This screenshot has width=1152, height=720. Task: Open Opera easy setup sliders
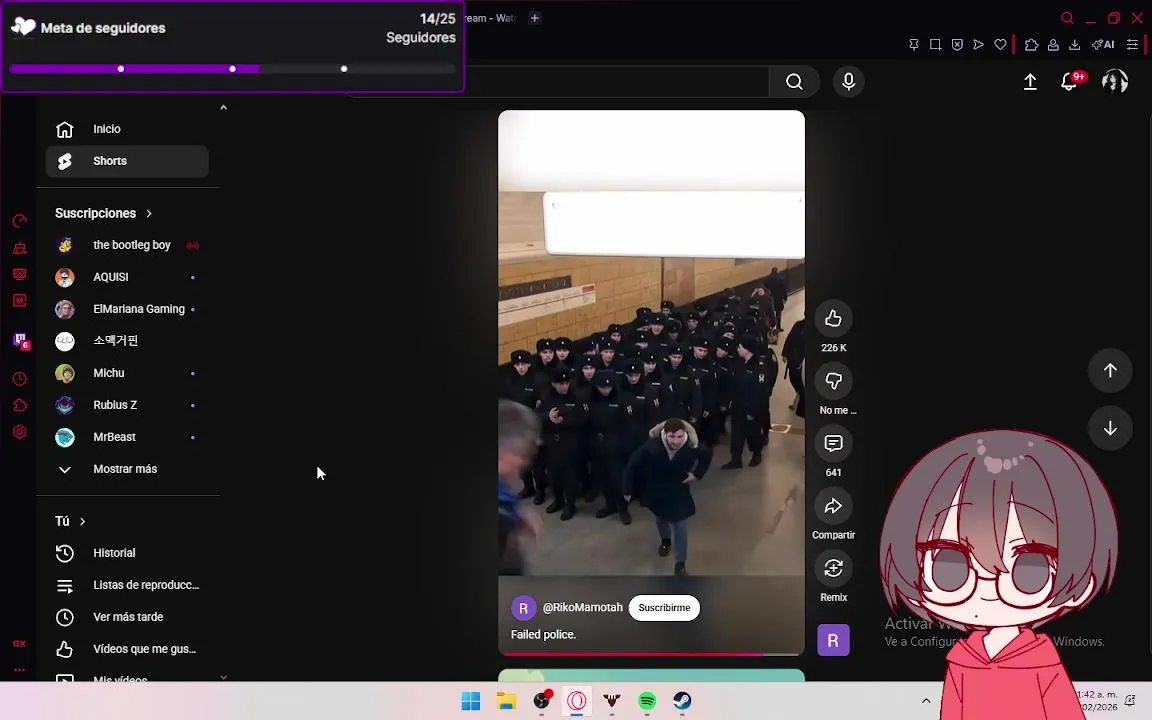(1132, 45)
